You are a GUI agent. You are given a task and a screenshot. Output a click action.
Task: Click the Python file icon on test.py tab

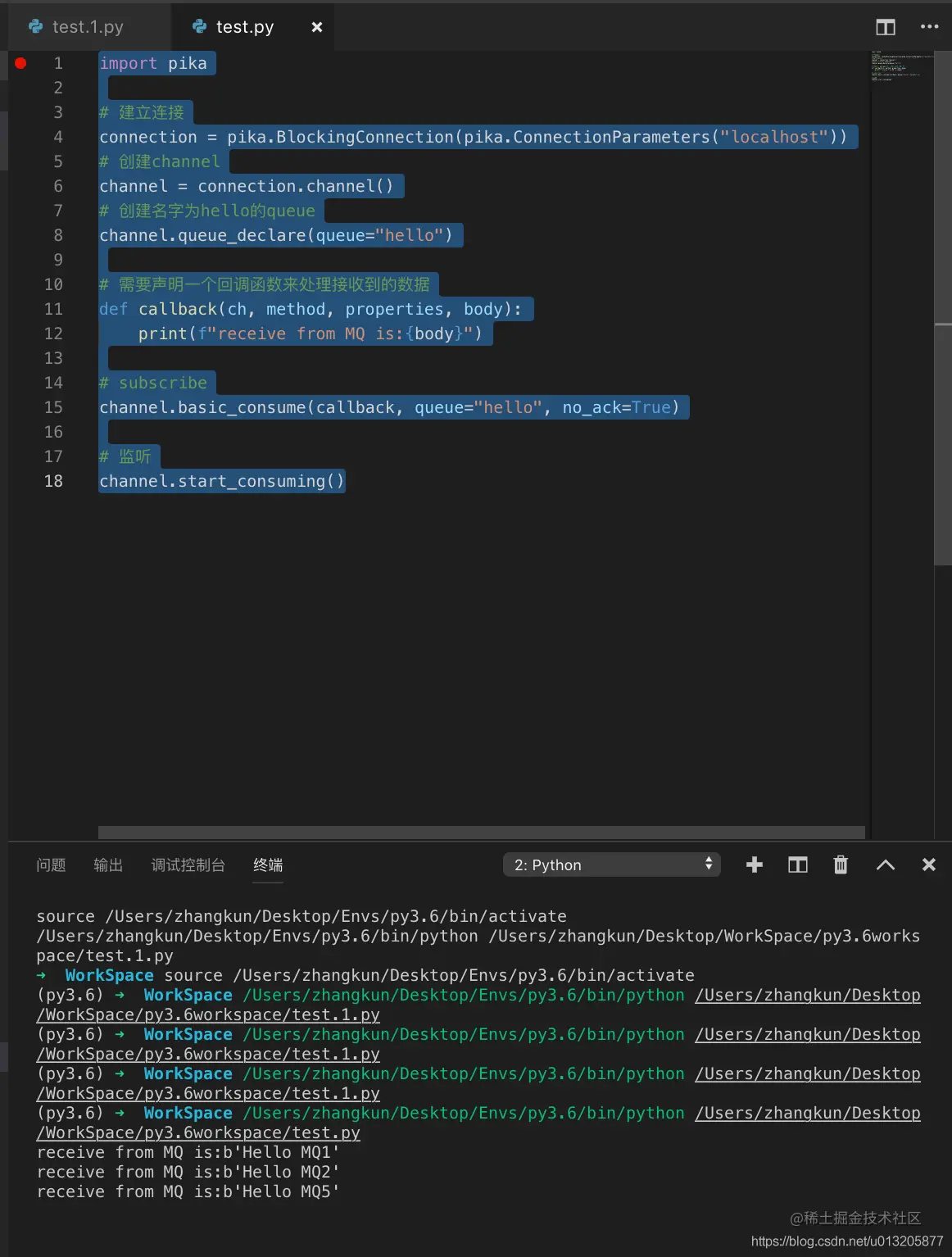[200, 27]
